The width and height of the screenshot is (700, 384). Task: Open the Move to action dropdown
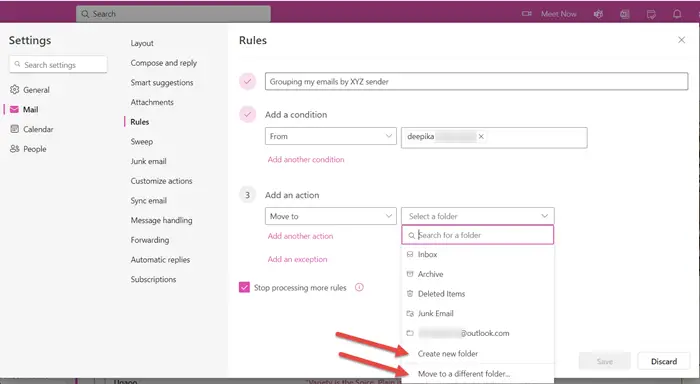point(330,216)
